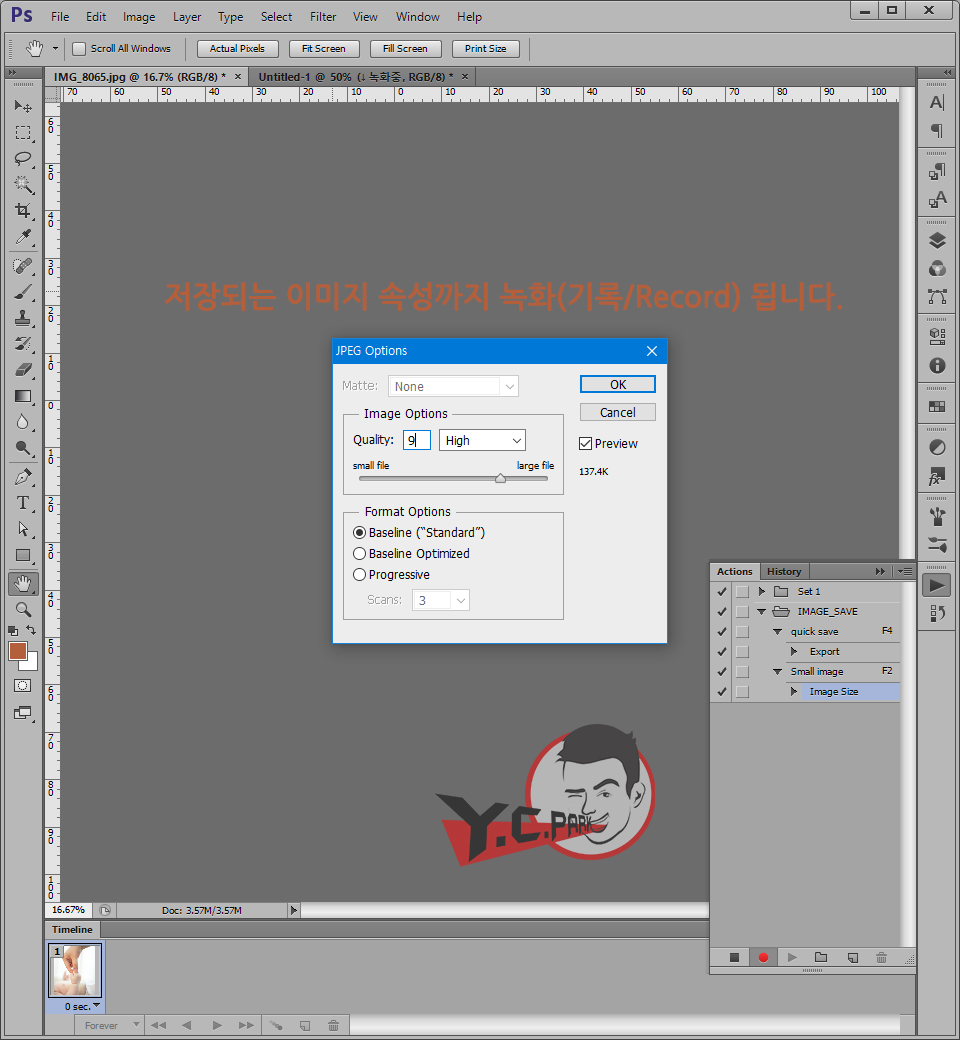Collapse the Small image action
Viewport: 960px width, 1040px height.
(778, 671)
